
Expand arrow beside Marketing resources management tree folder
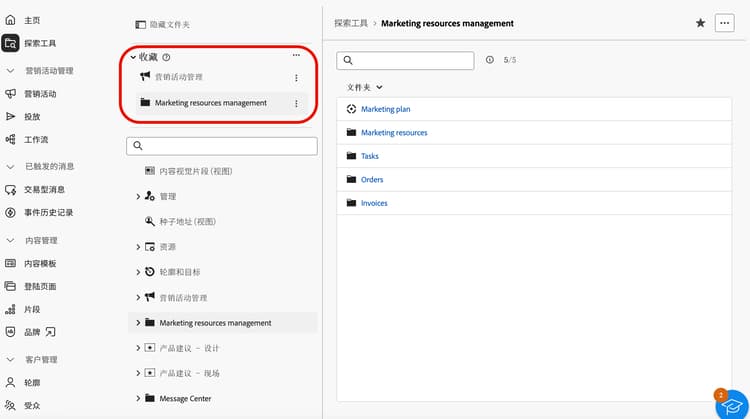[138, 323]
